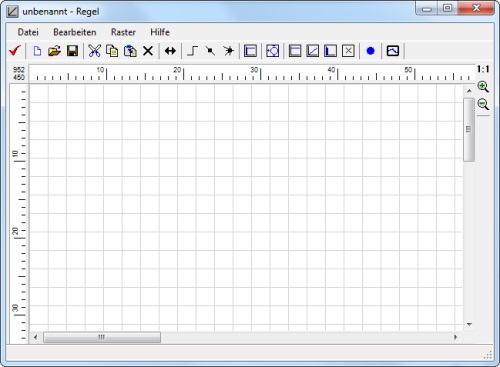Select the horizontal double-arrow tool
This screenshot has width=500, height=367.
coord(170,51)
